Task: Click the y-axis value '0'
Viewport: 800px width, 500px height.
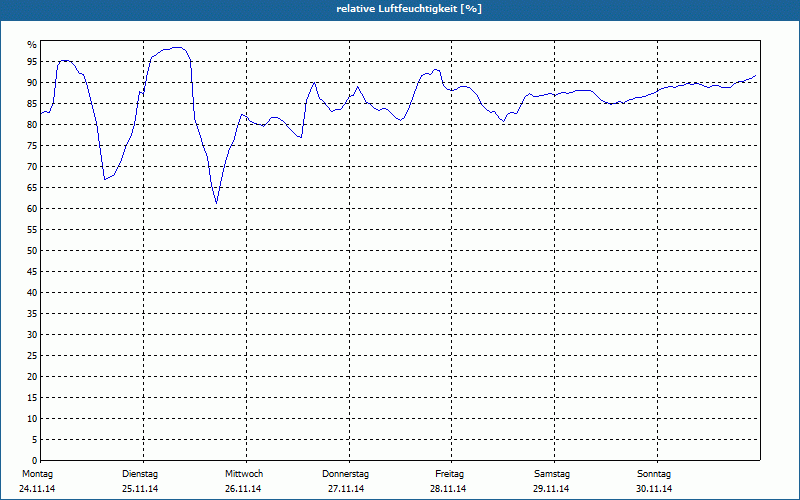Action: [35, 461]
